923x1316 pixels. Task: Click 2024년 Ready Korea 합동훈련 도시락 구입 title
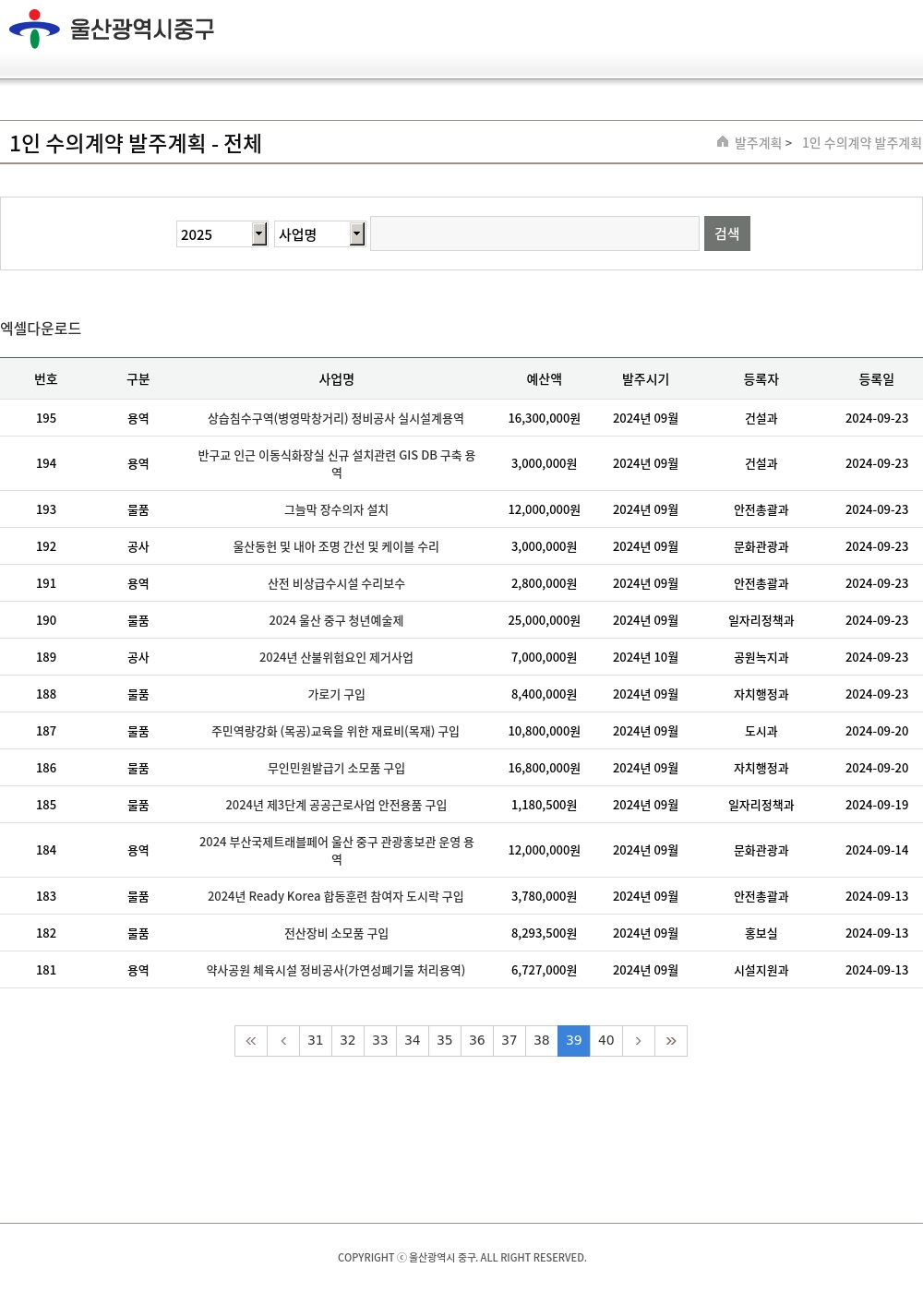336,897
